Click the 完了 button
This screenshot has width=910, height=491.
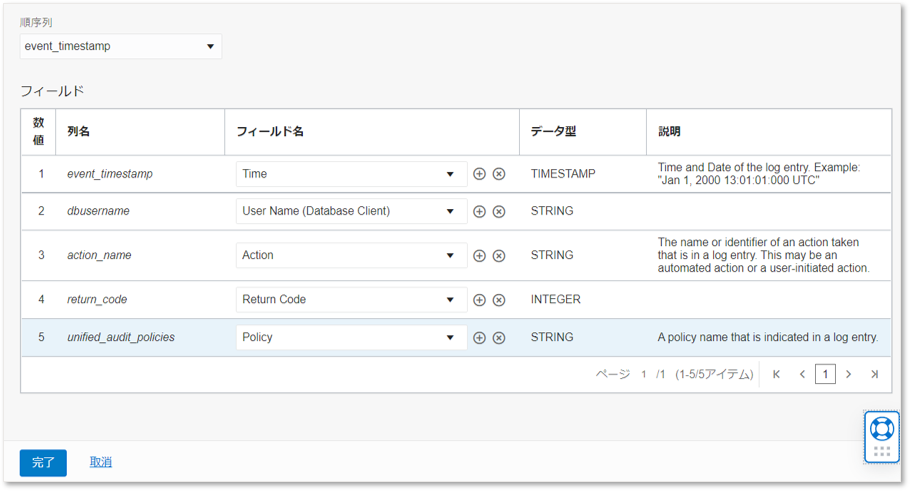(x=43, y=463)
